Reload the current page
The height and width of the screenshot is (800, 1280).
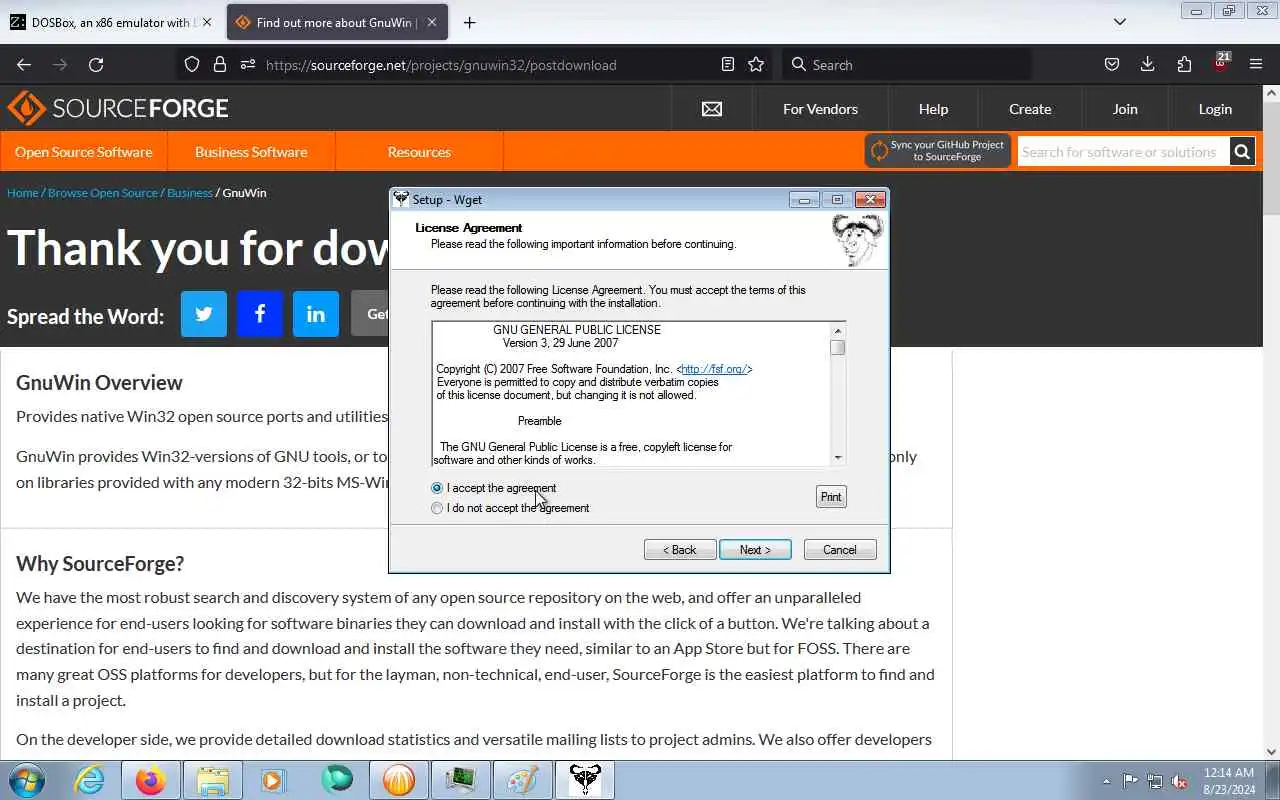pyautogui.click(x=96, y=64)
